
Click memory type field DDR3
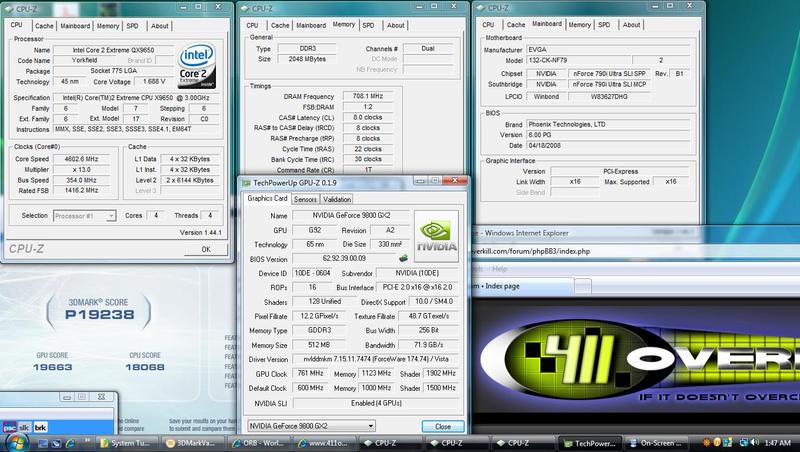coord(307,48)
